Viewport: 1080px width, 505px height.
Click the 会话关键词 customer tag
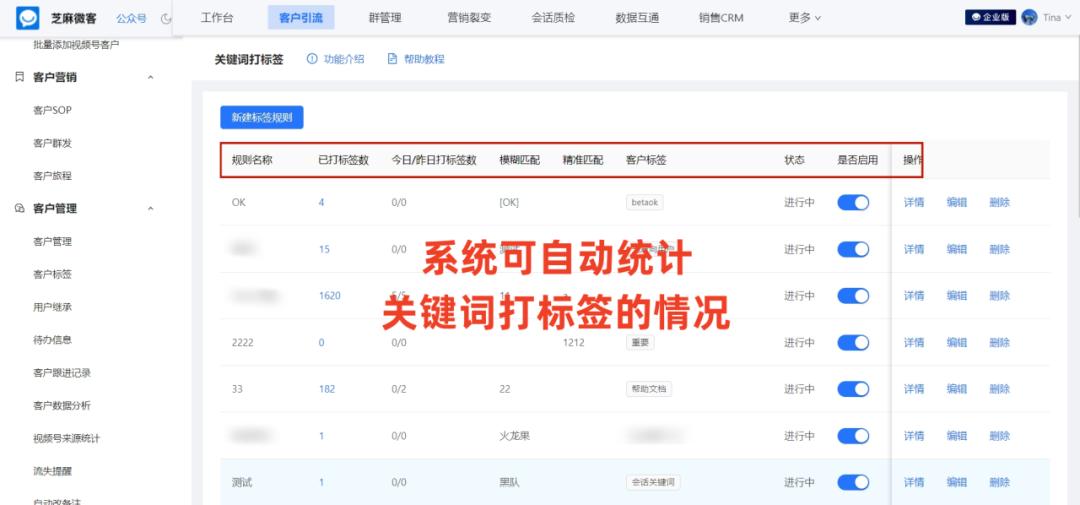[x=653, y=482]
